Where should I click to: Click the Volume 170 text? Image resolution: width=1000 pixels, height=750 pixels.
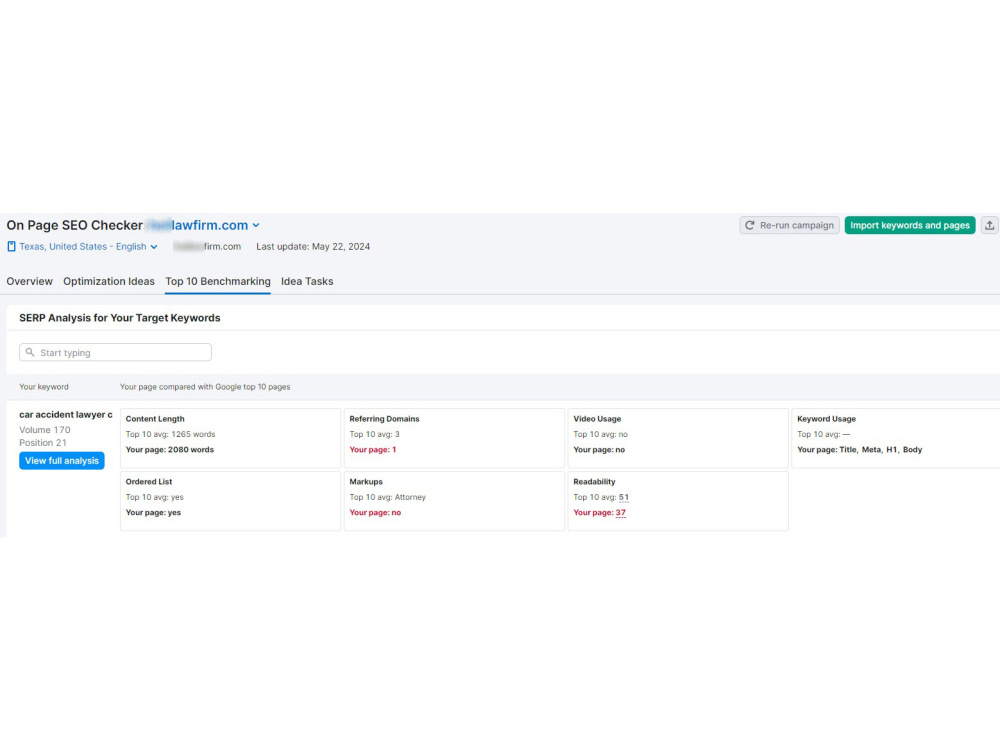45,430
